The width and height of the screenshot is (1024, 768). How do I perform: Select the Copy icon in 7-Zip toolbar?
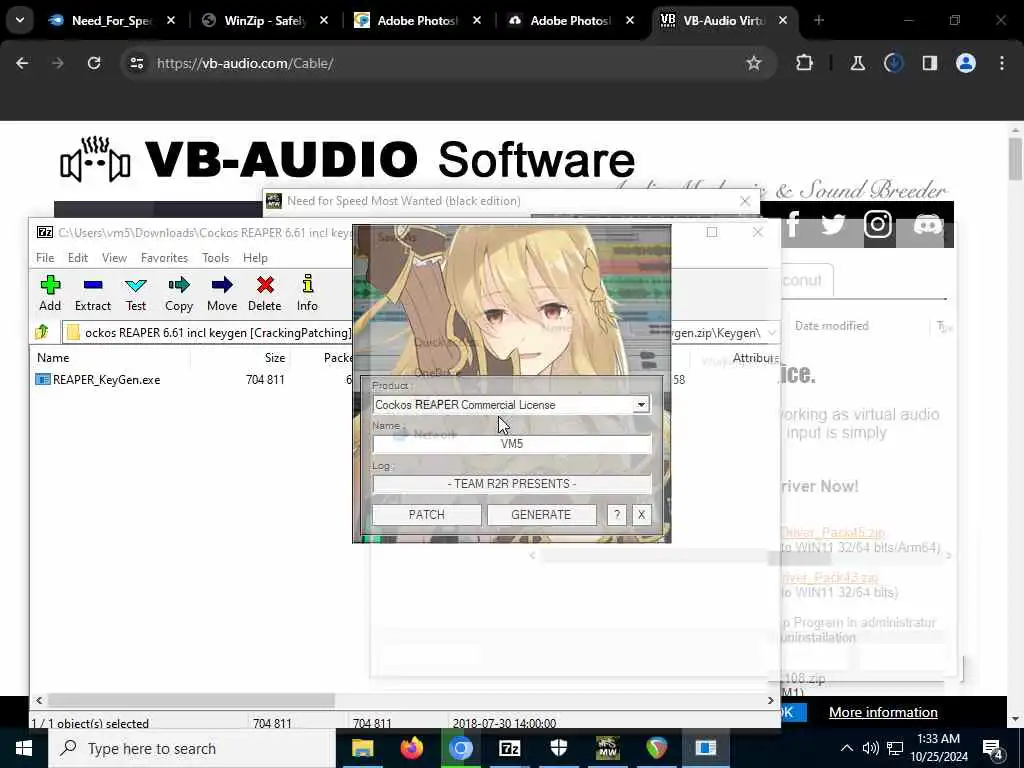point(179,293)
